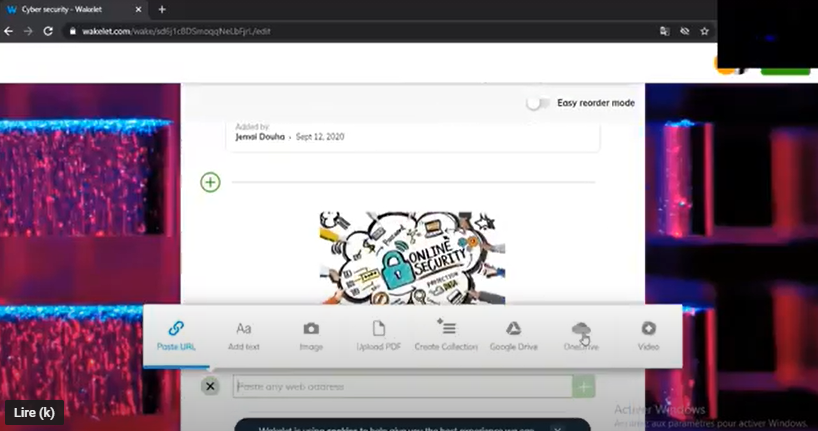Click the author name Jemai Douha

[x=260, y=137]
